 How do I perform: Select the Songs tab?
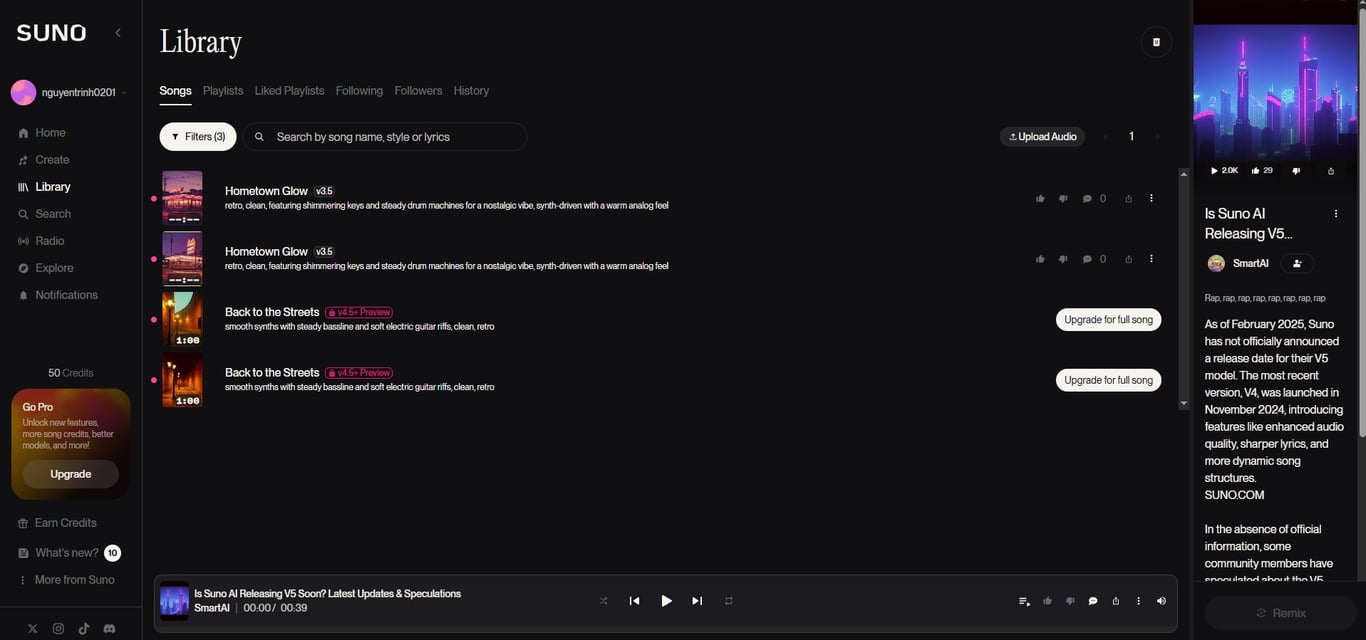pyautogui.click(x=175, y=91)
